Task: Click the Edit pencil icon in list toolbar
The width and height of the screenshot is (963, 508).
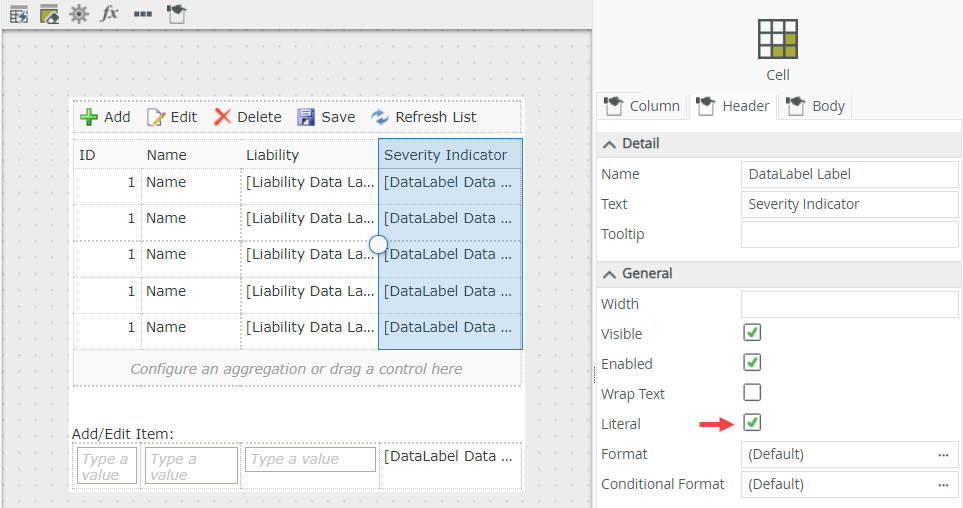Action: click(x=156, y=117)
